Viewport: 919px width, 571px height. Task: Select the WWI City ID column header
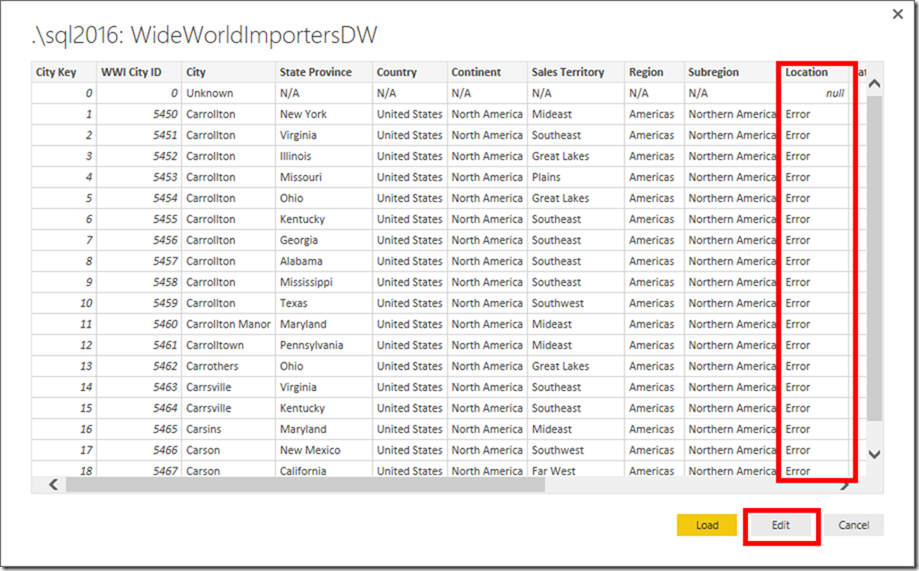click(139, 72)
